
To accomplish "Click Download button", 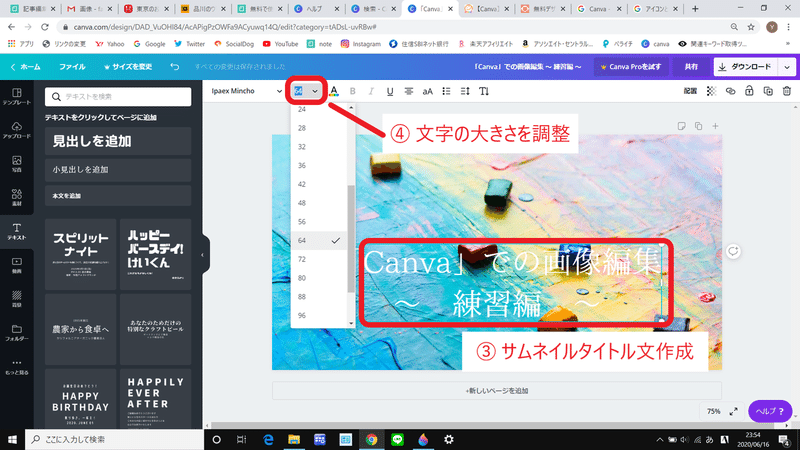I will coord(745,67).
